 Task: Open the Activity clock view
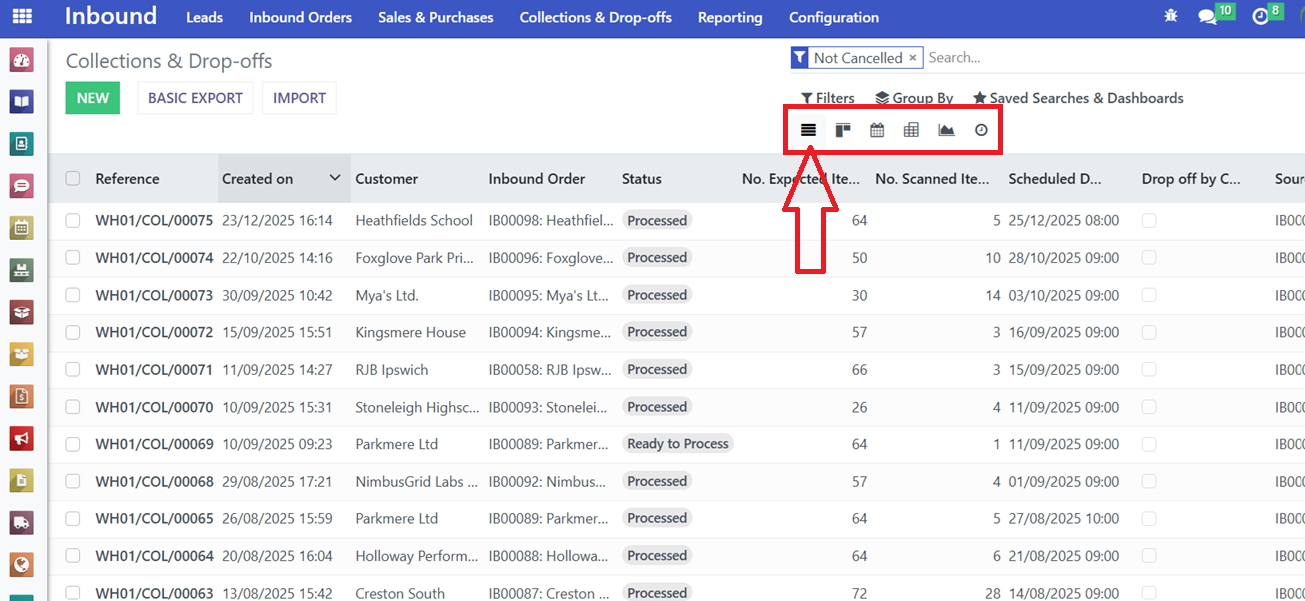pos(981,130)
